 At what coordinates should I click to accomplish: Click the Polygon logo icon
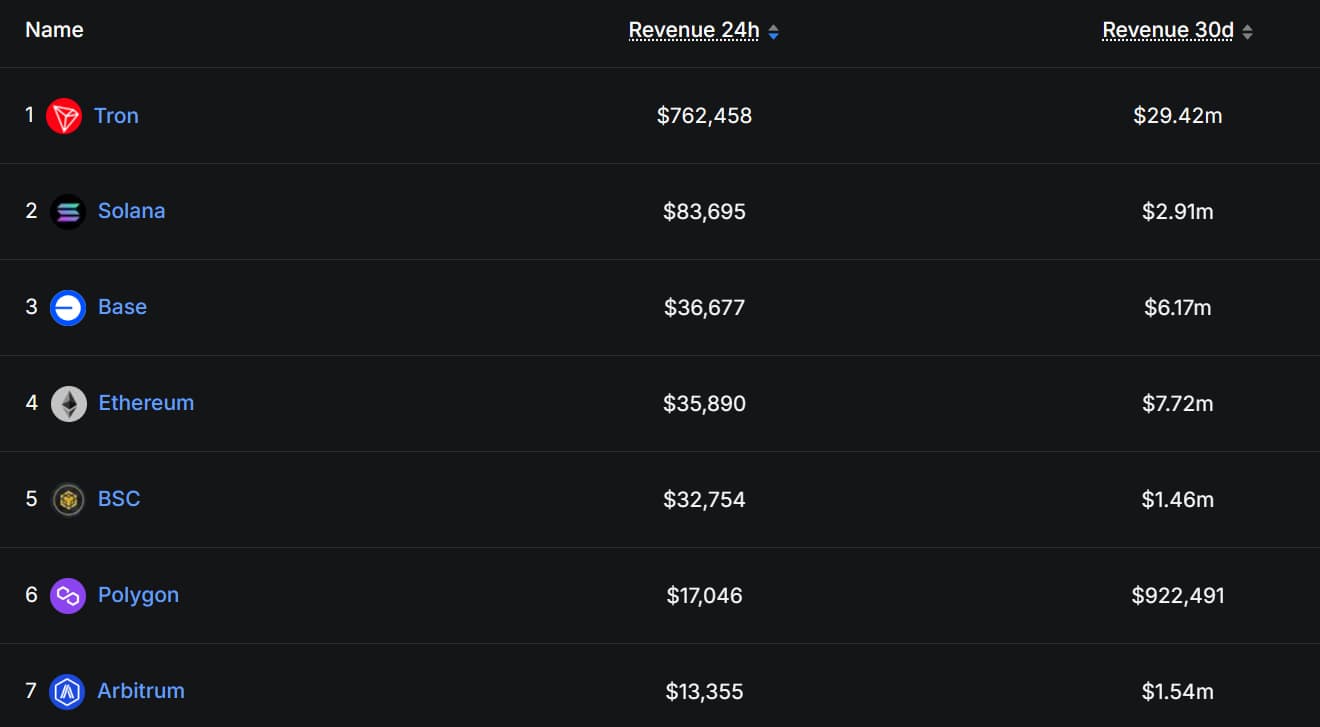point(68,595)
